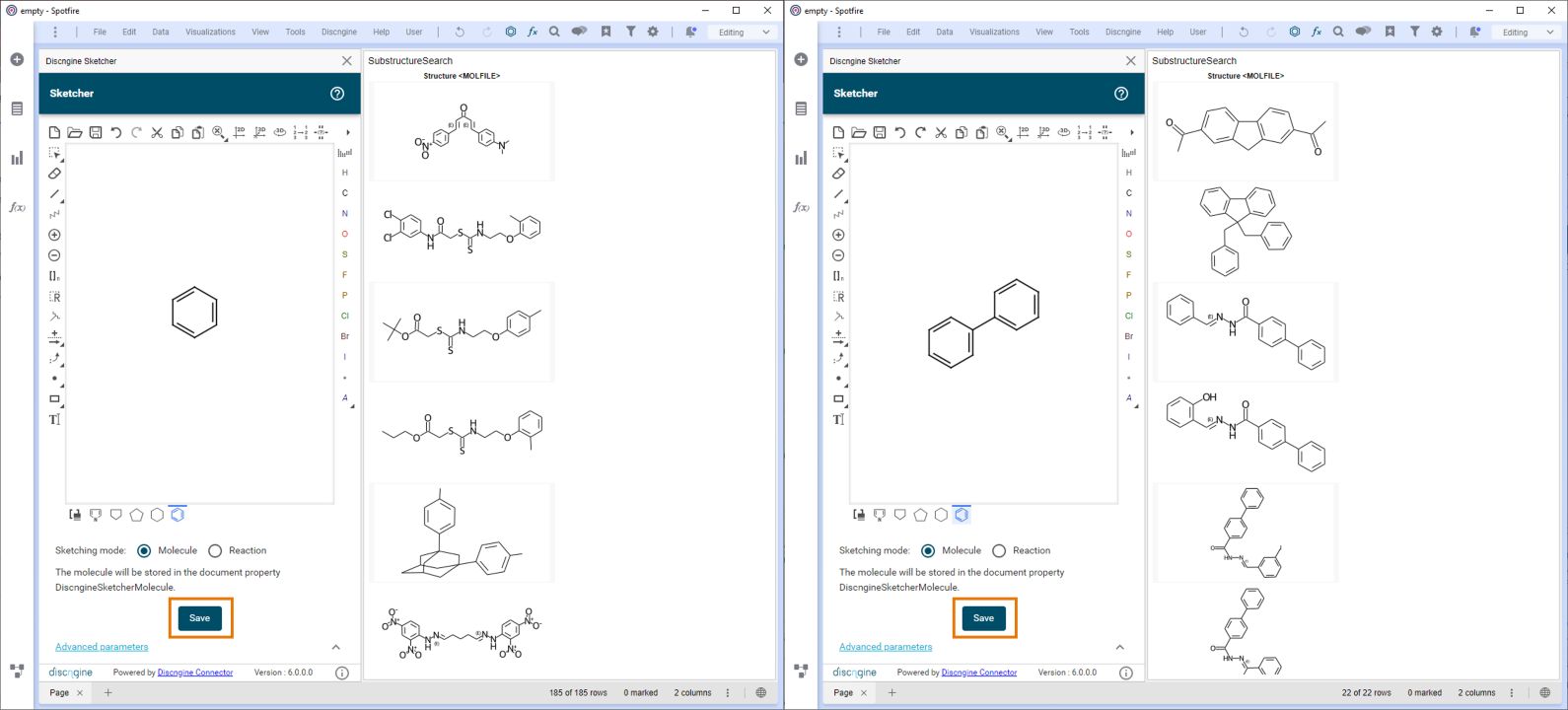This screenshot has width=1568, height=710.
Task: Select charge plus tool in left window sketcher
Action: pos(54,235)
